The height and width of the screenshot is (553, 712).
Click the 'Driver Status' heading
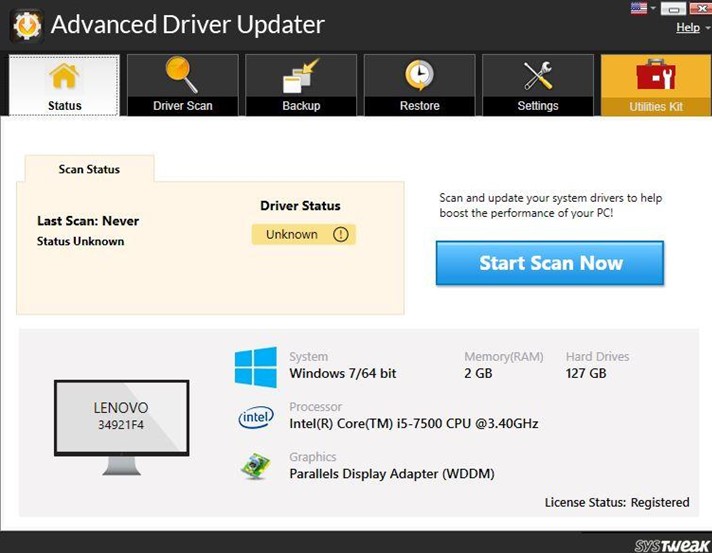[x=300, y=206]
